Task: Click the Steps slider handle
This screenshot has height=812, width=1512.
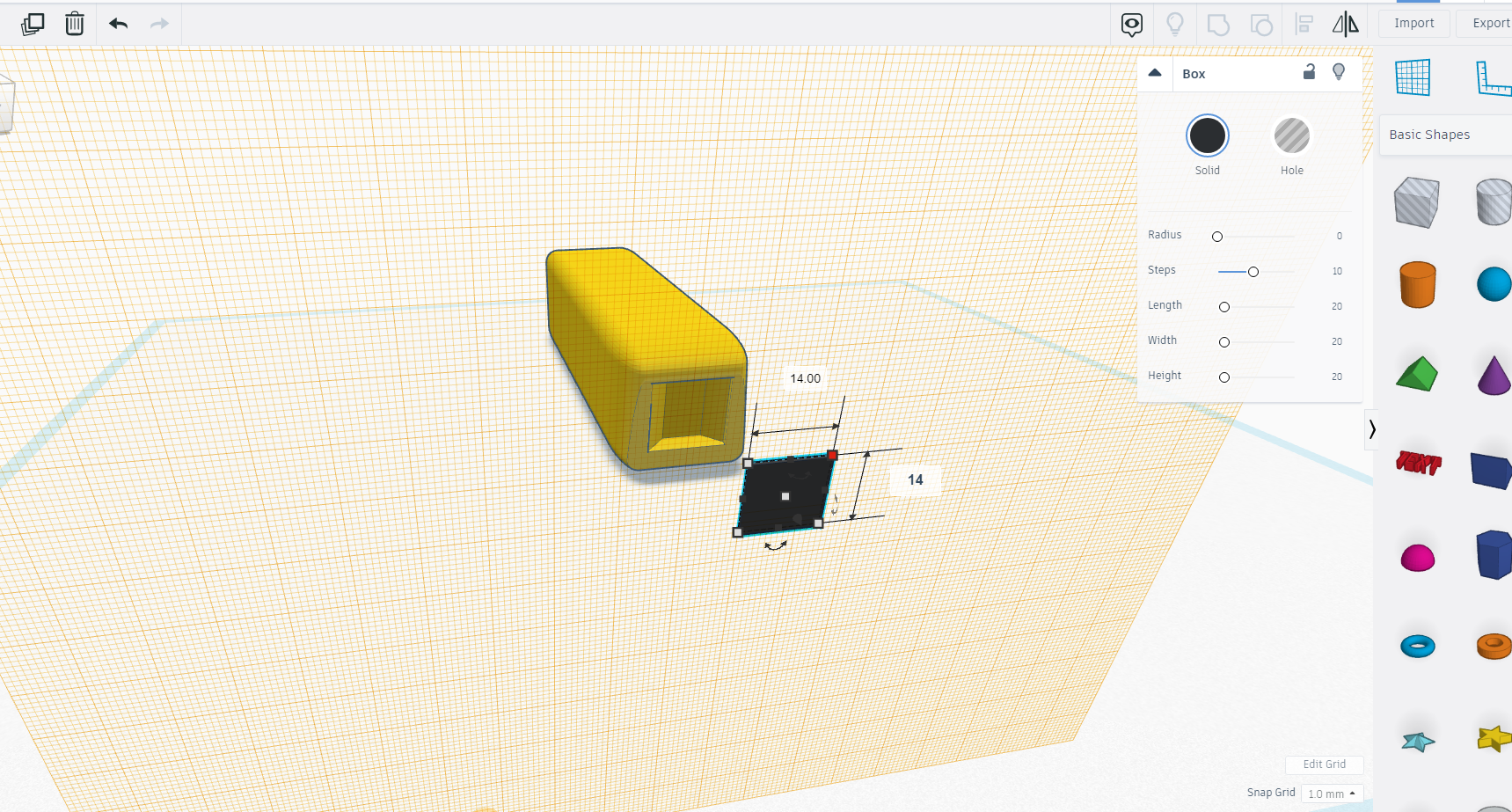Action: [1253, 272]
